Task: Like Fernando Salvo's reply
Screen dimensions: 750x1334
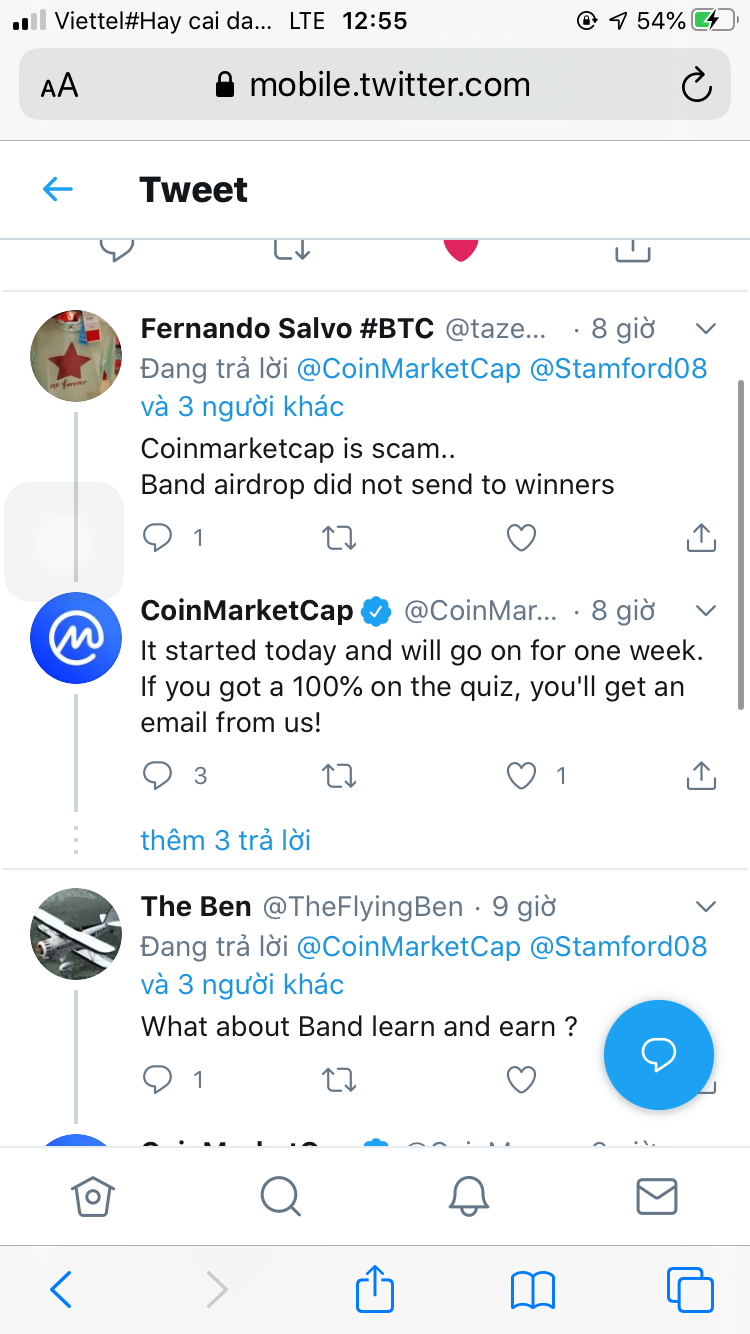Action: 521,538
